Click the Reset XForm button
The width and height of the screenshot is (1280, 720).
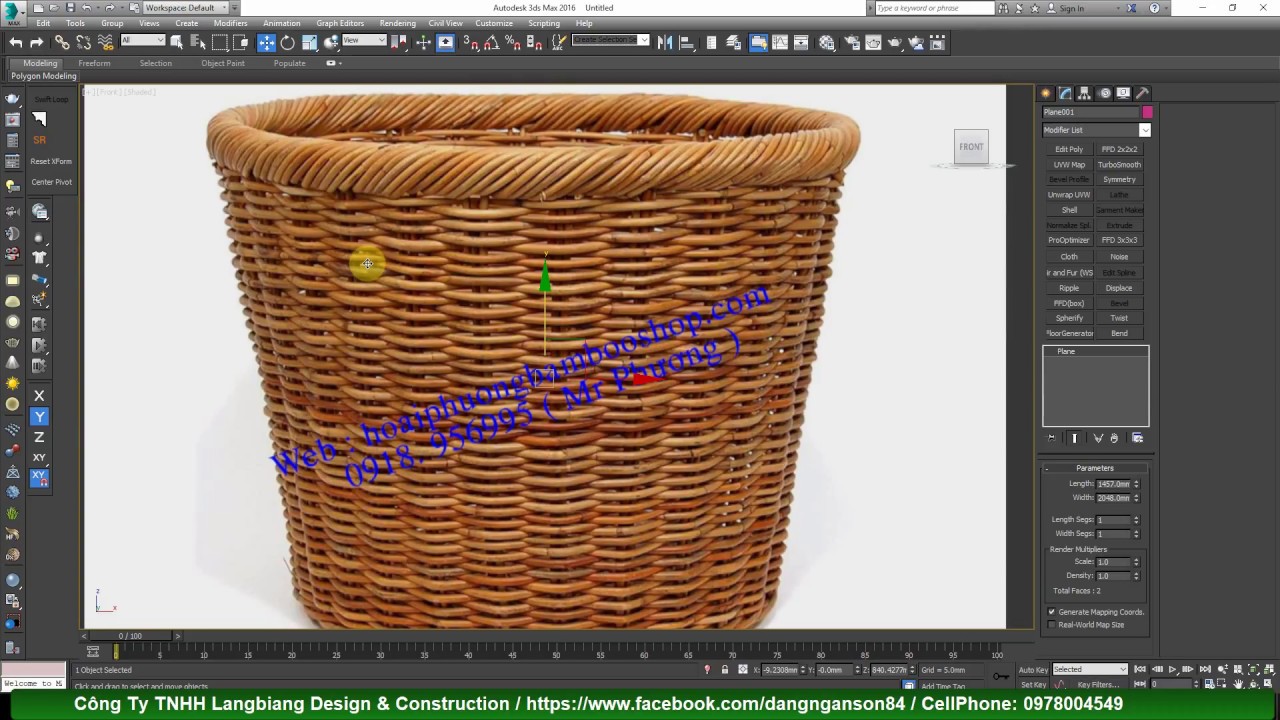tap(51, 161)
